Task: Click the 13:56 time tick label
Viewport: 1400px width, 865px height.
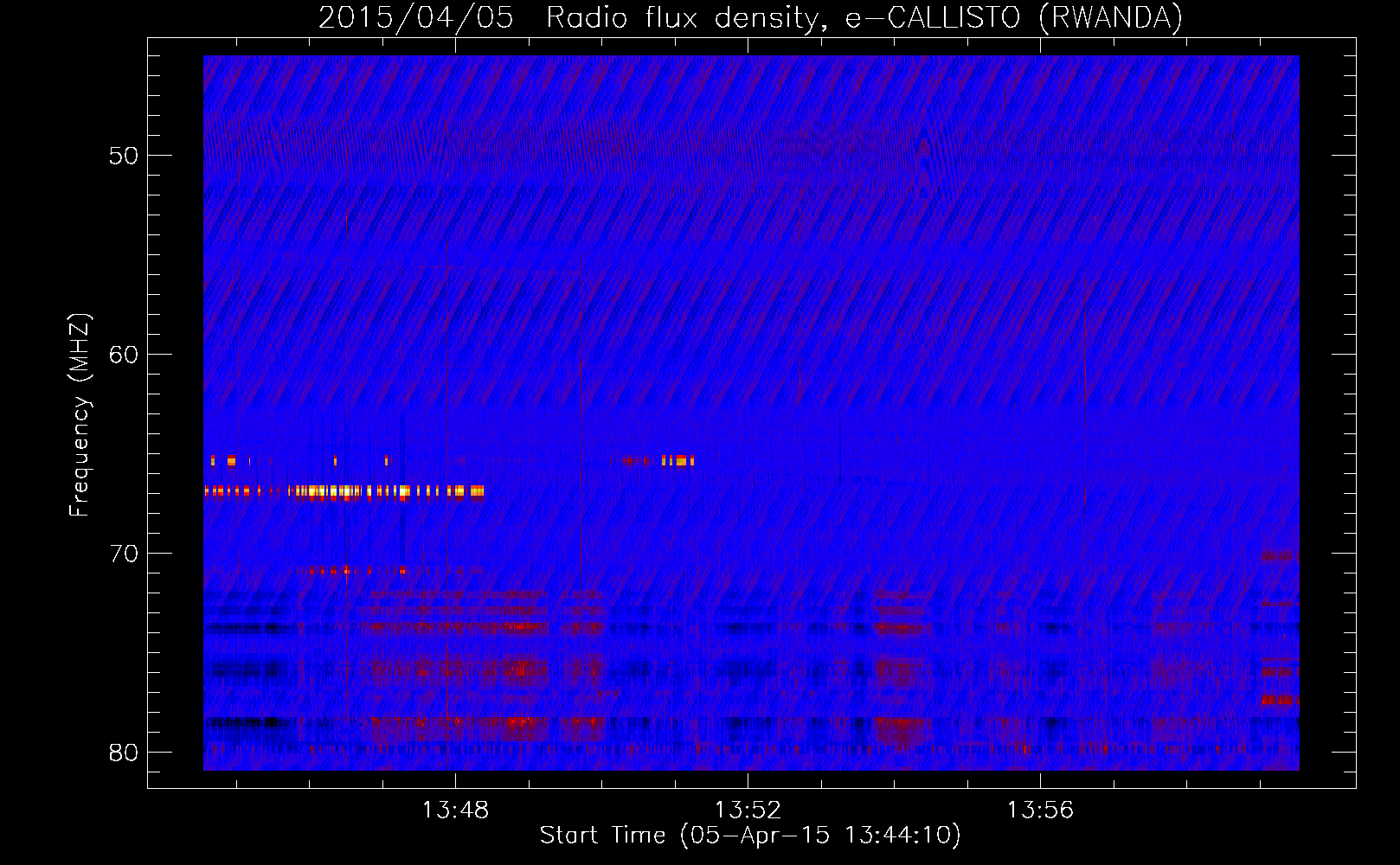Action: pos(1040,811)
